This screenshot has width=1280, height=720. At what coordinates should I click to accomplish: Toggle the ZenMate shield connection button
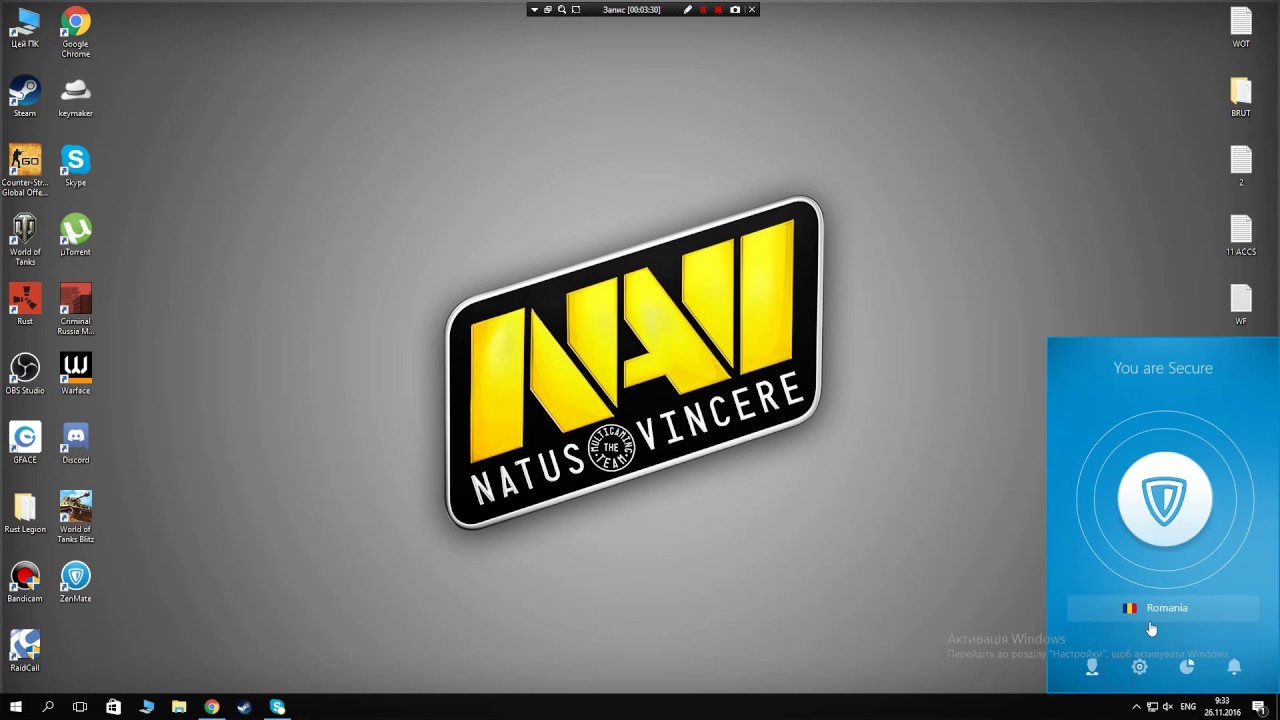pyautogui.click(x=1164, y=499)
